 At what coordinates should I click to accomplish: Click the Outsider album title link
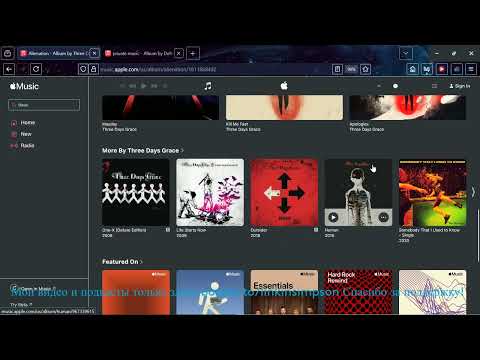click(x=259, y=230)
